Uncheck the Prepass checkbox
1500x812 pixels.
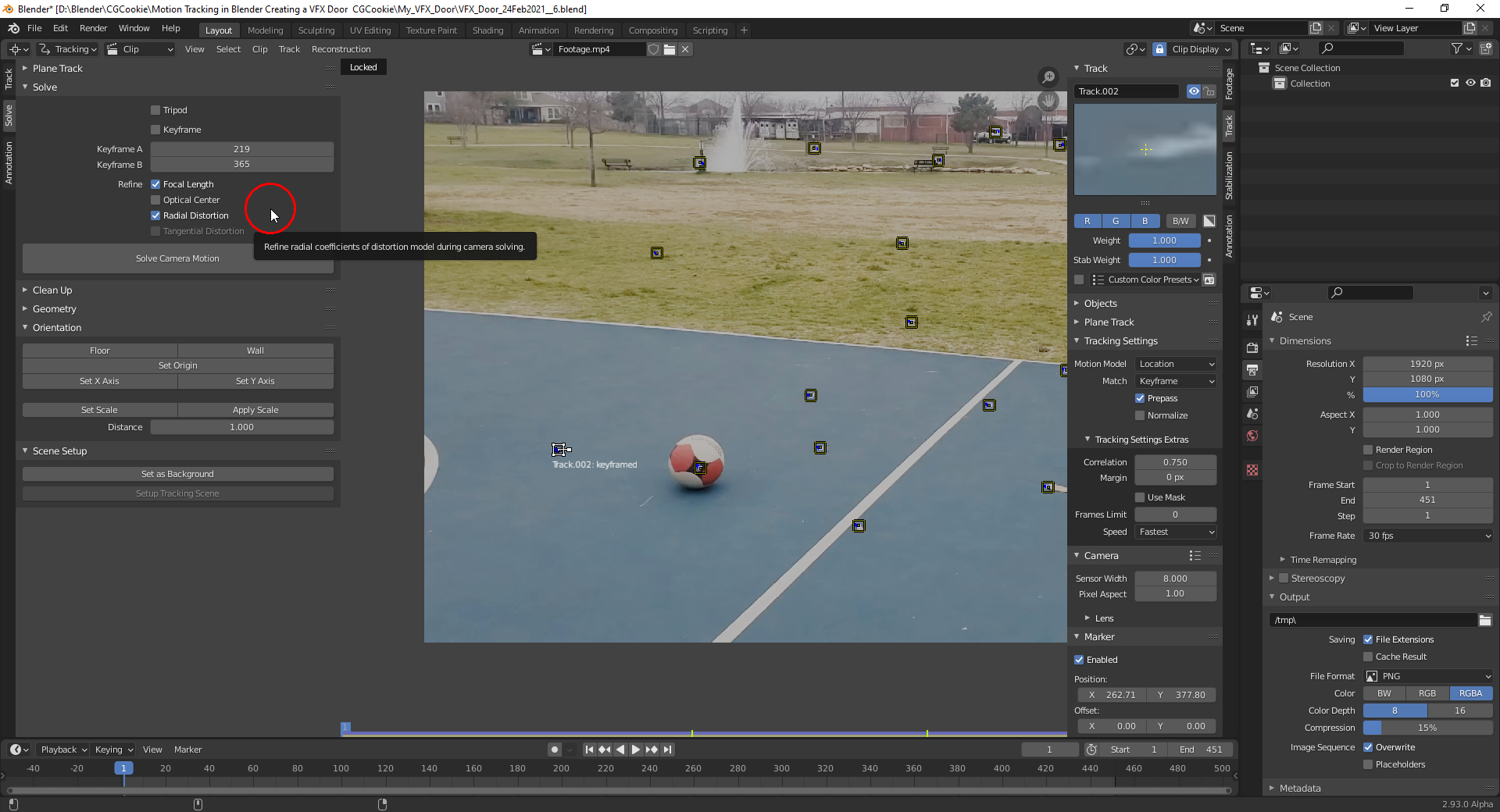point(1140,398)
